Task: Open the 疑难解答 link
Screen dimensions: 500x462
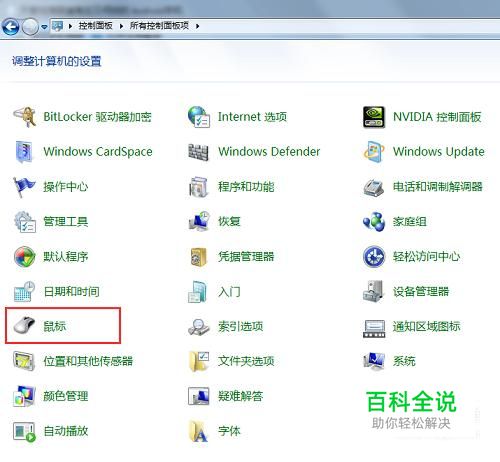Action: pyautogui.click(x=240, y=396)
